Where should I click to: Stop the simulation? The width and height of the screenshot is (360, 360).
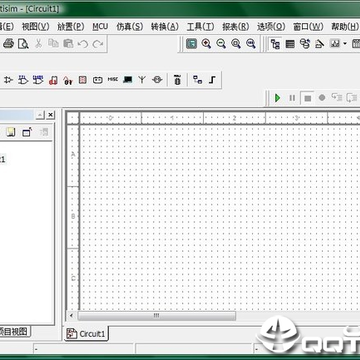(x=307, y=98)
